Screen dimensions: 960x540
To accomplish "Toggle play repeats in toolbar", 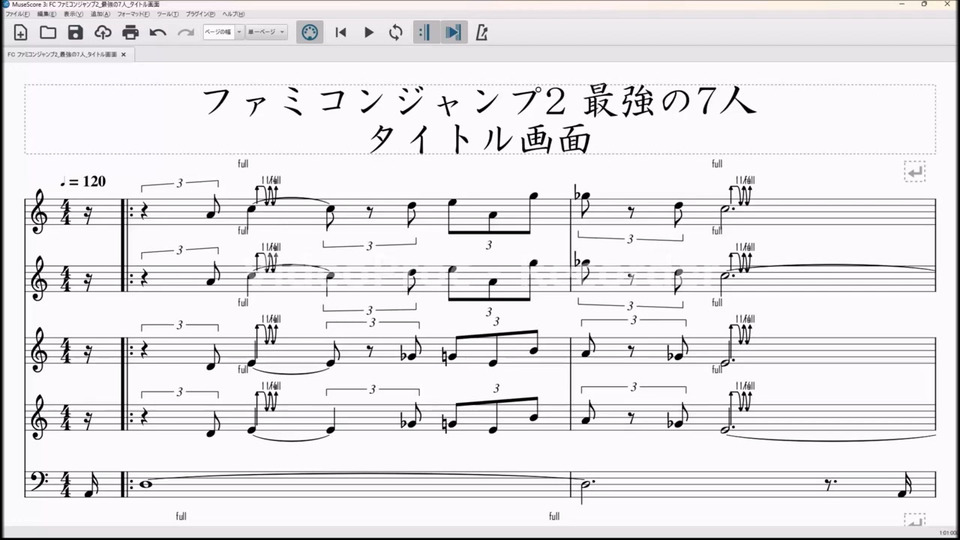I will 426,32.
